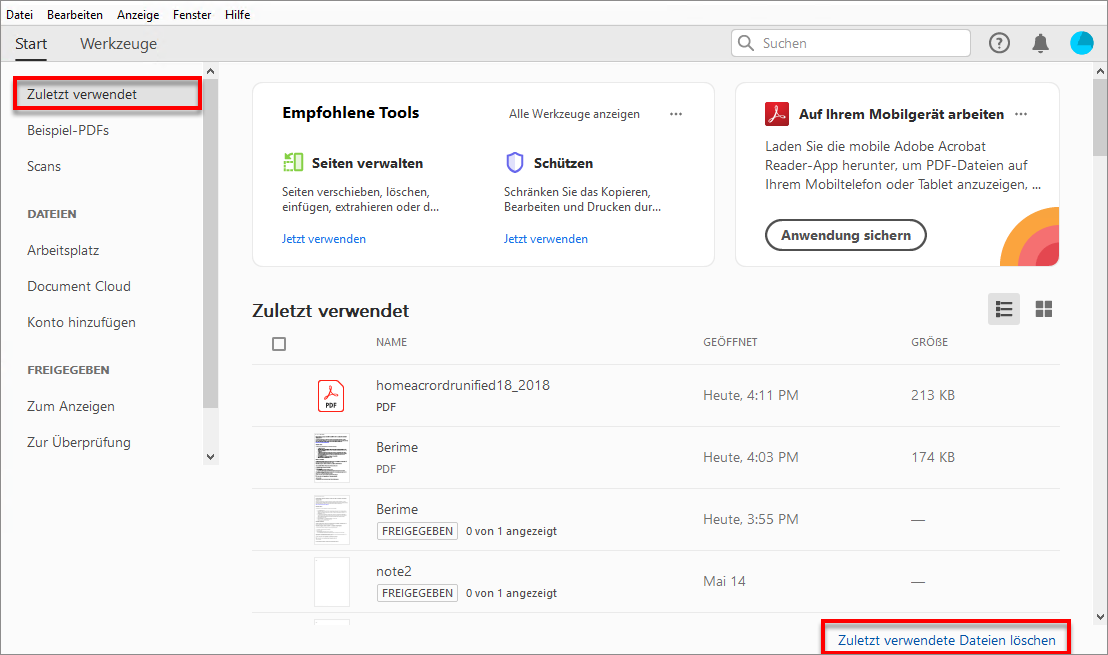The image size is (1108, 655).
Task: Click Alle Werkzeuge anzeigen link
Action: [574, 114]
